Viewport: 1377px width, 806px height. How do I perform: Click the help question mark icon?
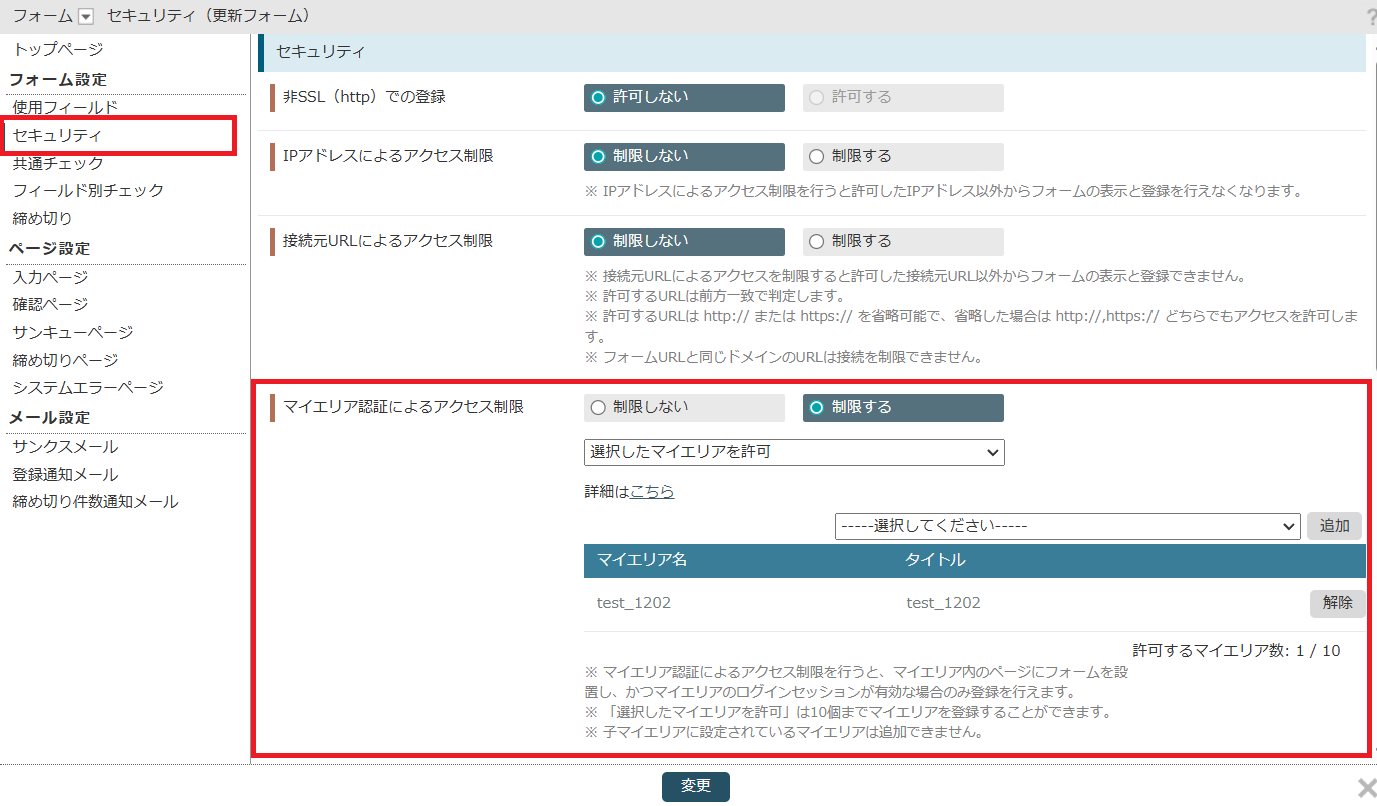[x=1371, y=17]
